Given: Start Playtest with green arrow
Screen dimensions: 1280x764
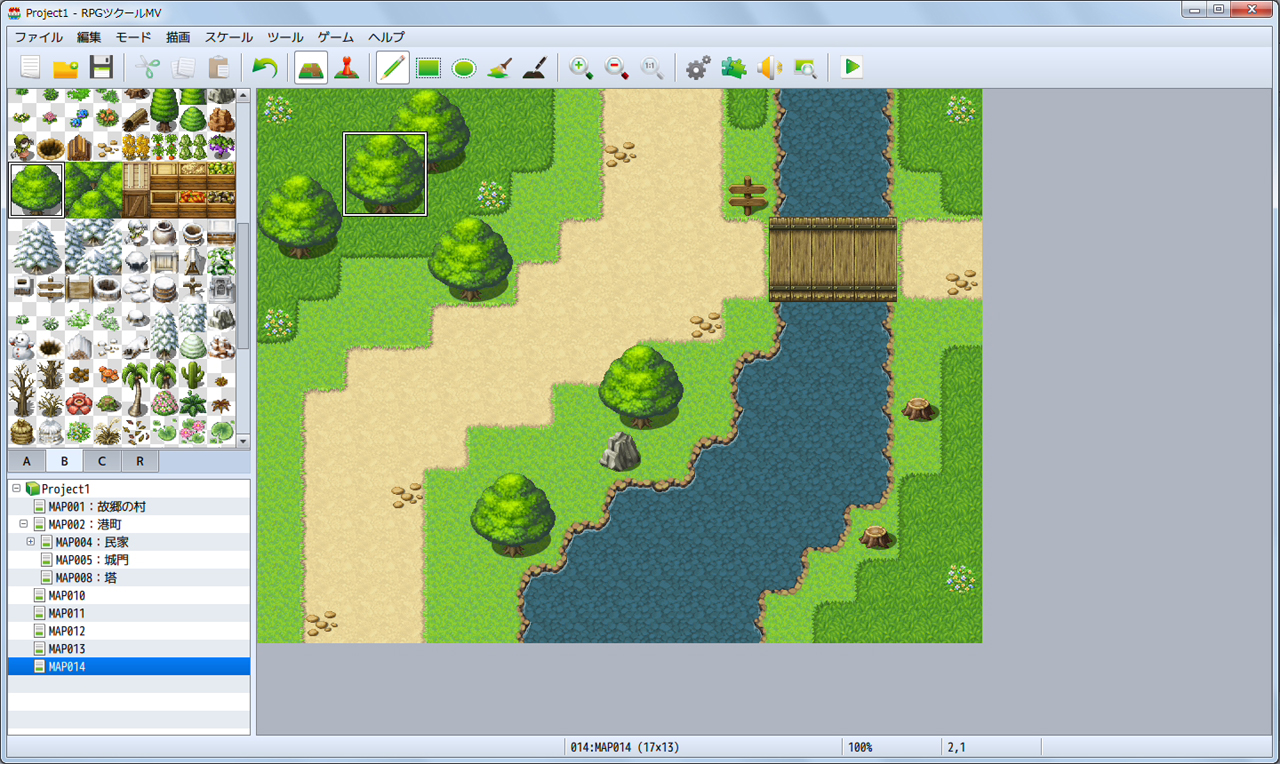Looking at the screenshot, I should tap(852, 68).
